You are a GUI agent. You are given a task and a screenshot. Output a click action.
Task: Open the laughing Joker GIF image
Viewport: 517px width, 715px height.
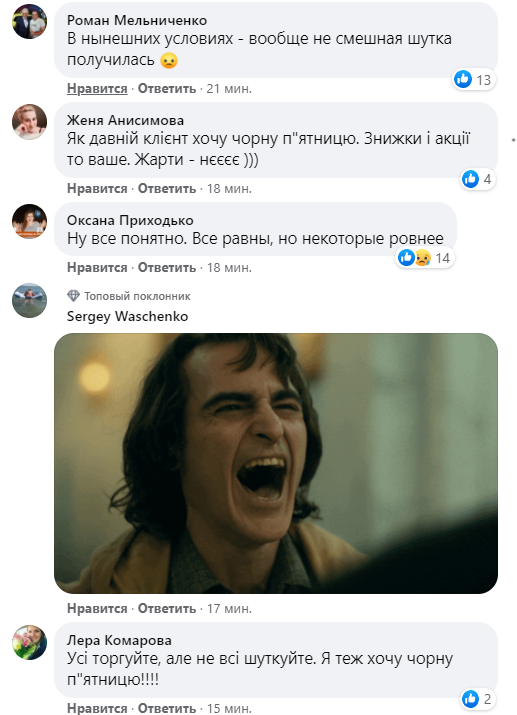276,463
